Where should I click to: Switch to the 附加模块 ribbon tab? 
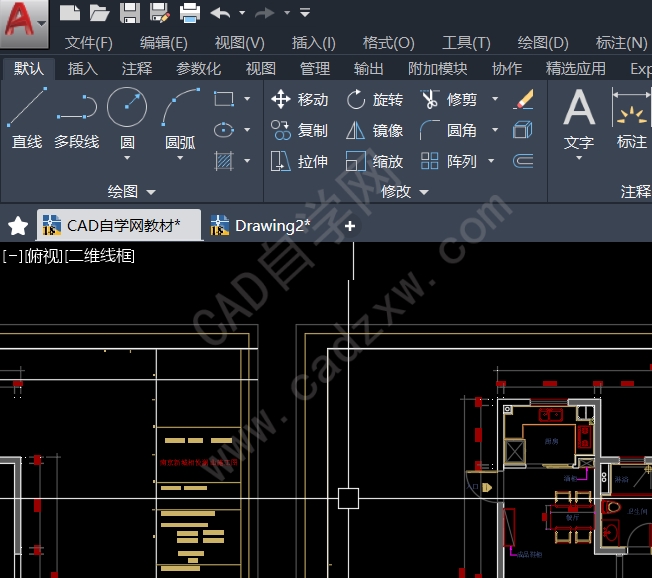437,69
